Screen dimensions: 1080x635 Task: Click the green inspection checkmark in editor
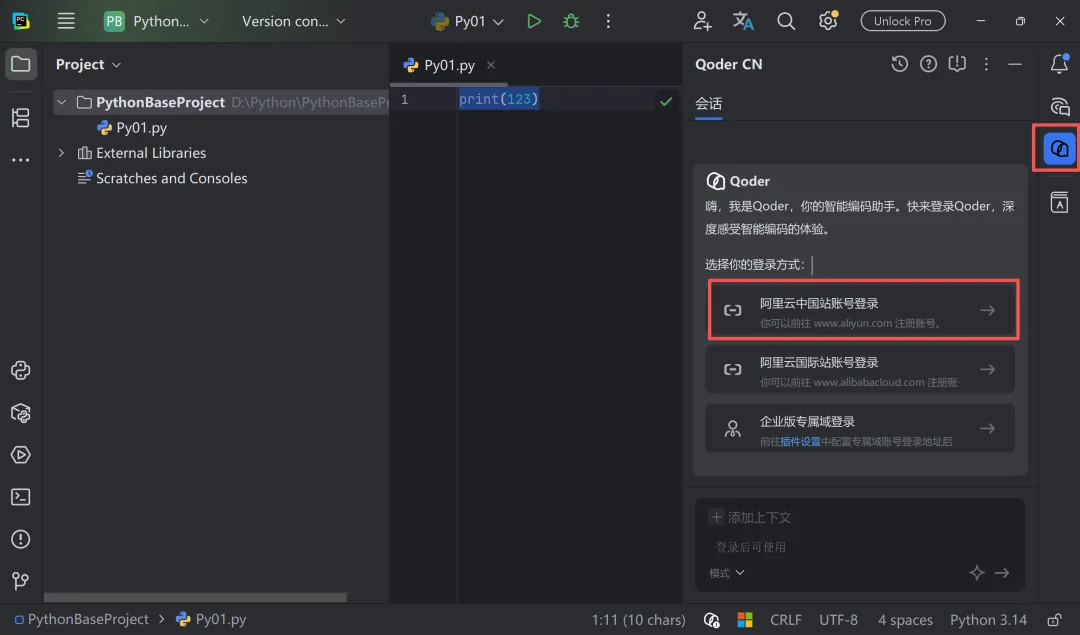(665, 101)
